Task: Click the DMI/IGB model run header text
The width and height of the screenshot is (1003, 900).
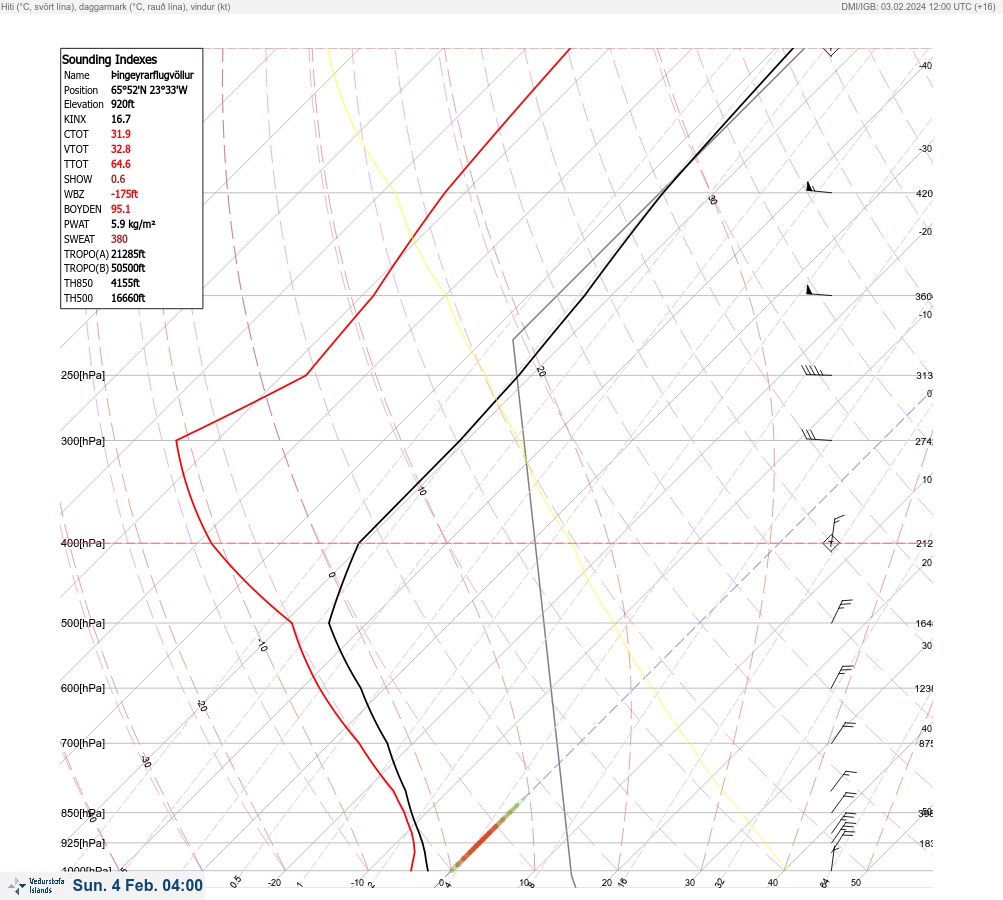Action: pos(918,7)
